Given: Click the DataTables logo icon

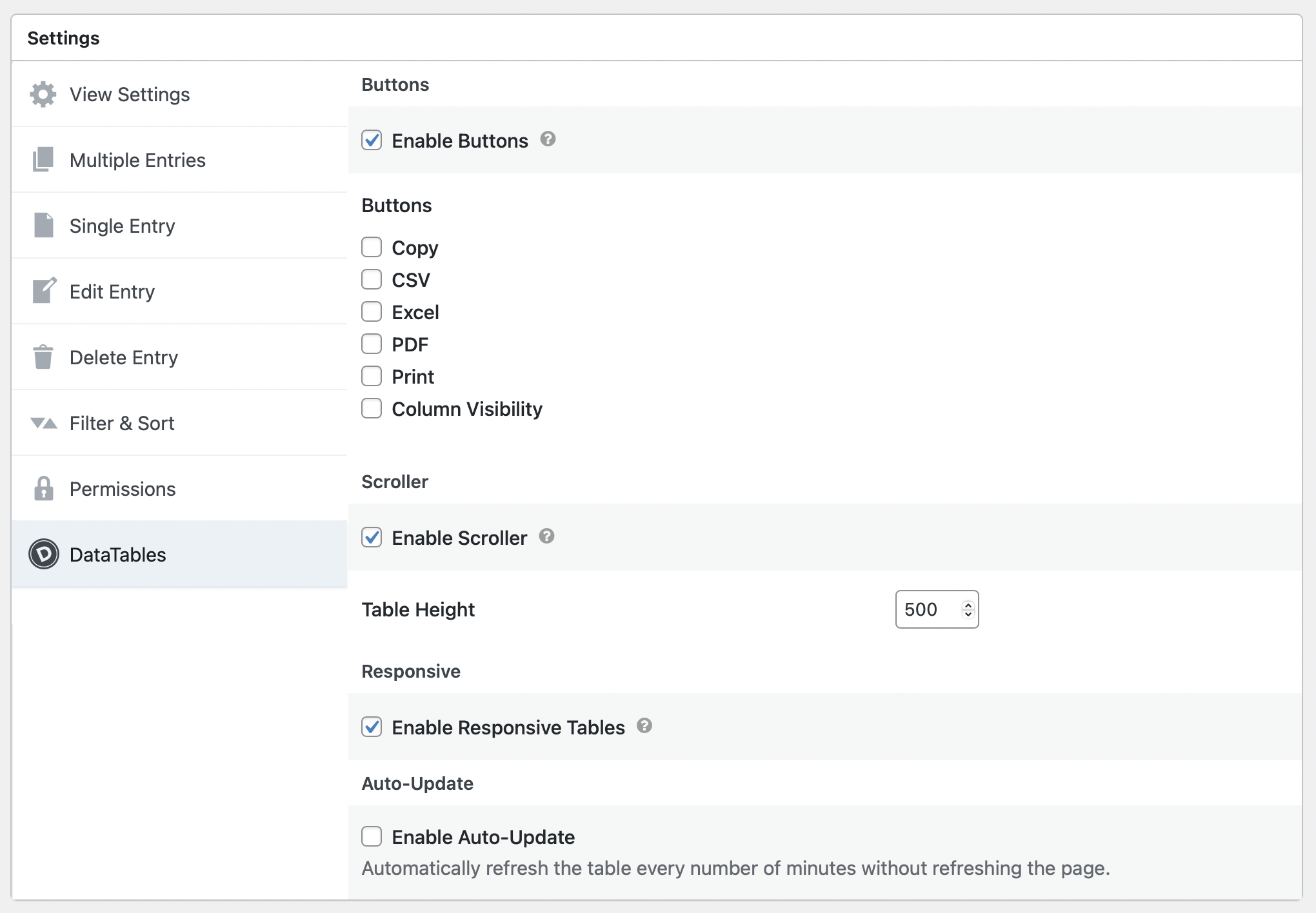Looking at the screenshot, I should click(43, 555).
